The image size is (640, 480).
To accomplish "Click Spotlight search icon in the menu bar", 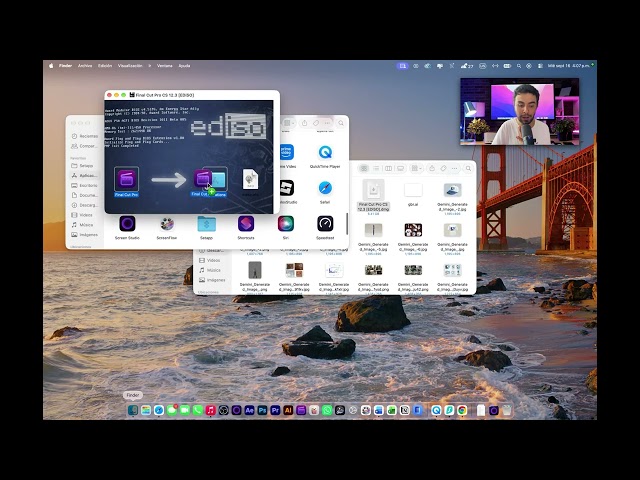I will [519, 66].
